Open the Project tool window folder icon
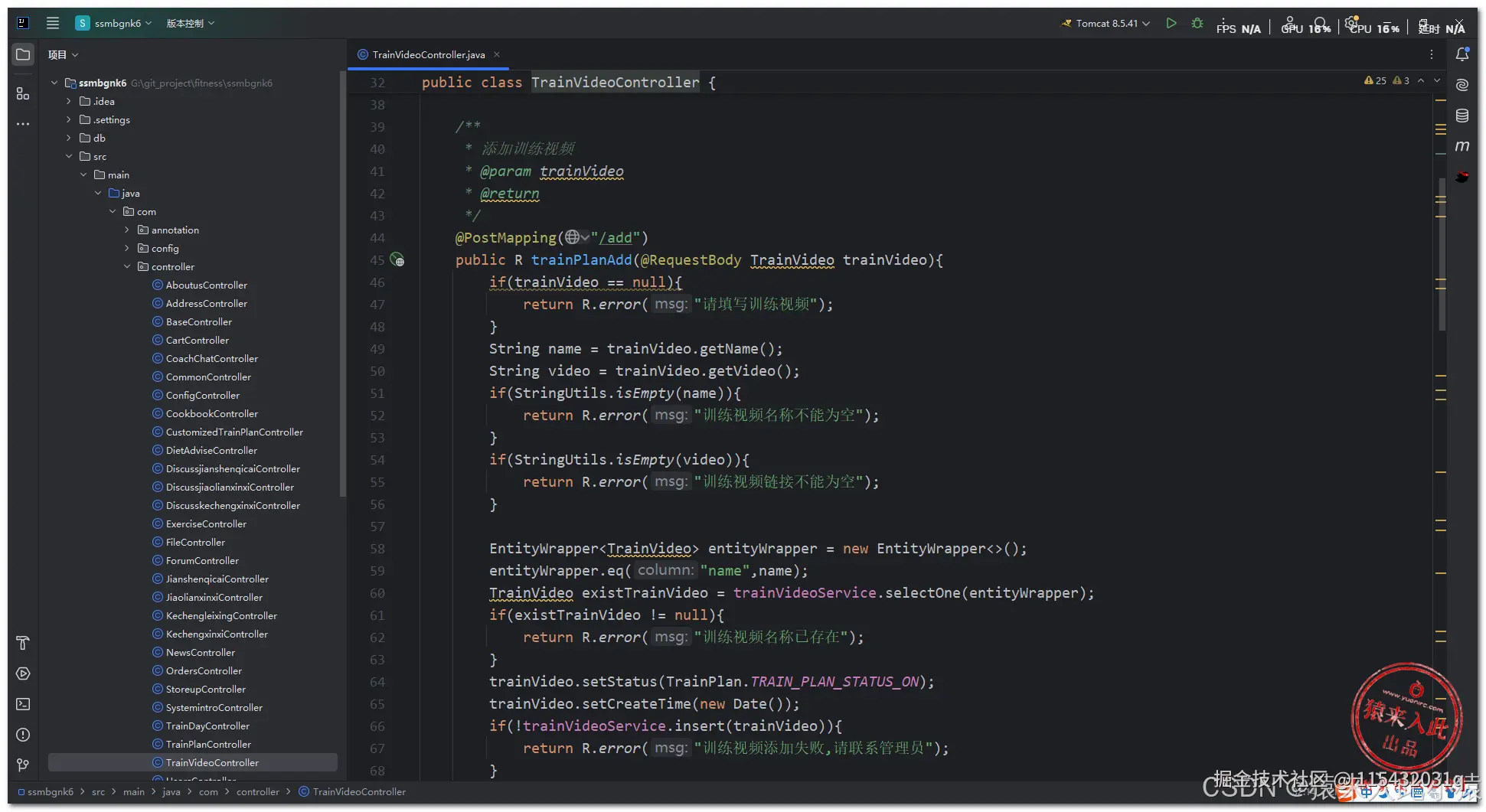This screenshot has width=1486, height=812. click(23, 54)
